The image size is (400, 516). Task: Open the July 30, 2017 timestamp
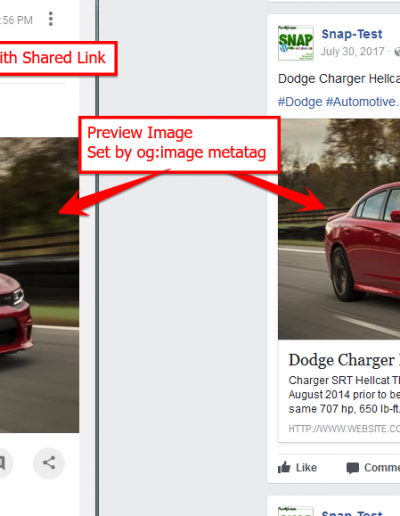click(x=353, y=52)
